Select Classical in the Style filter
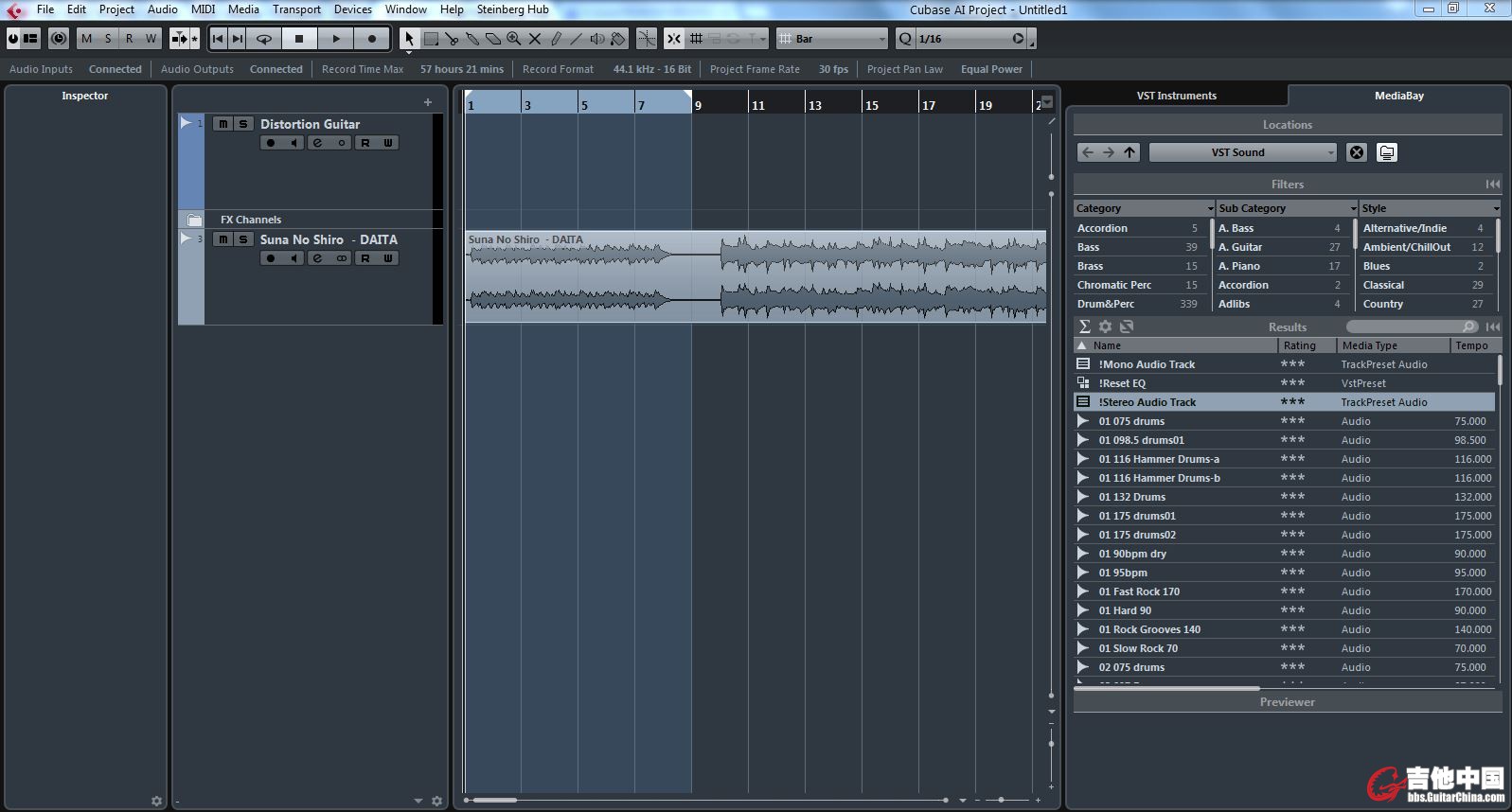Screen dimensions: 1512x812 pos(1424,285)
